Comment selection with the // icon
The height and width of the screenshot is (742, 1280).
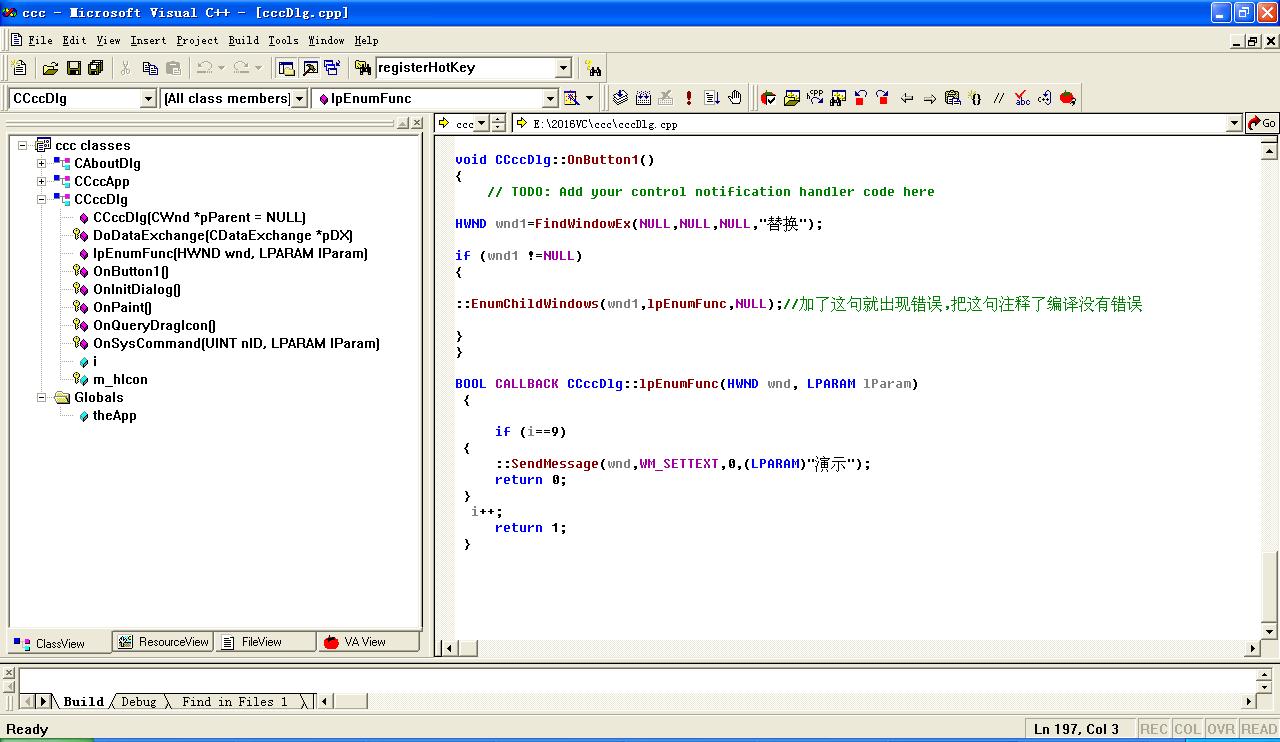[999, 98]
